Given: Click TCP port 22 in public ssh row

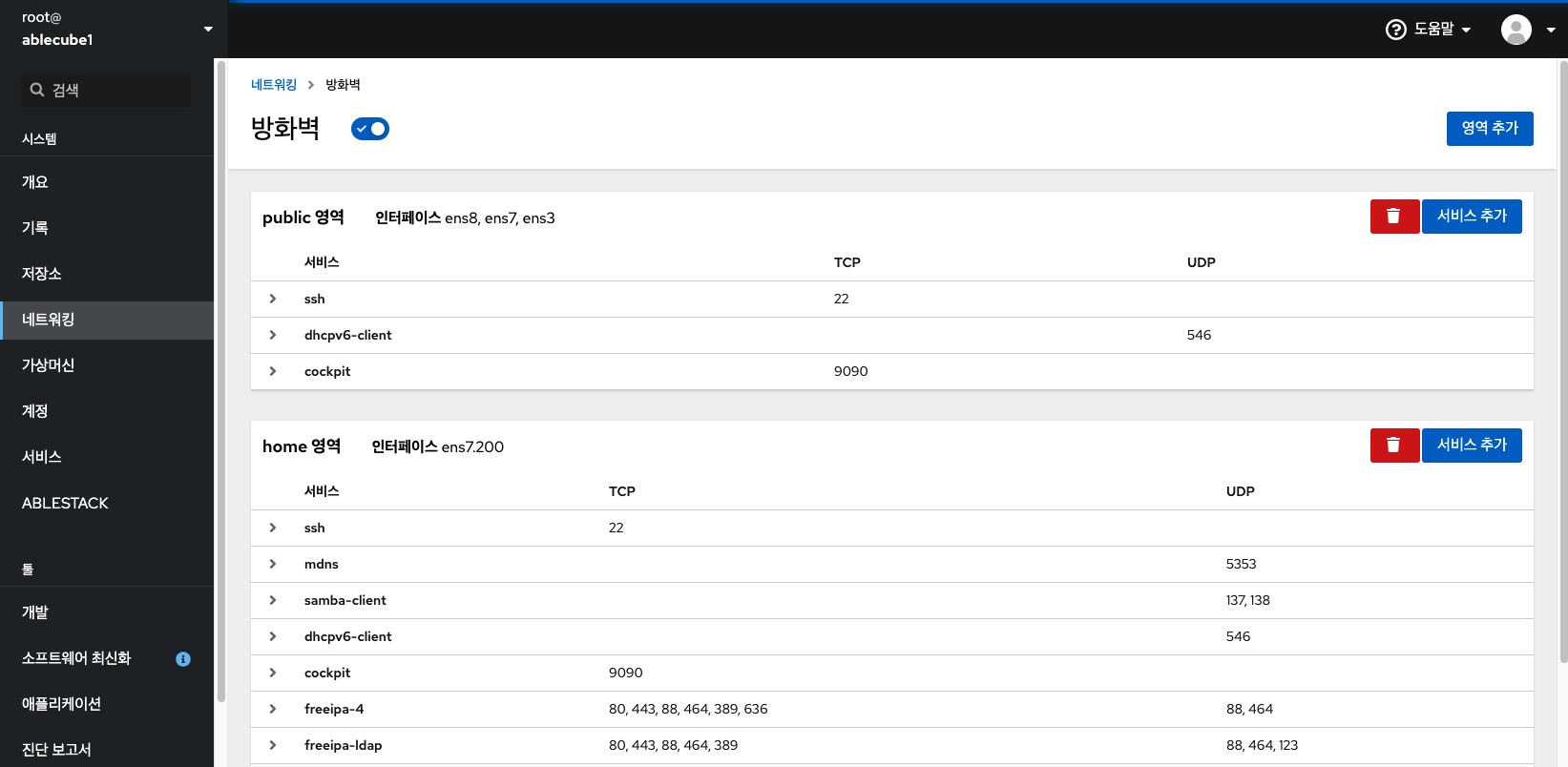Looking at the screenshot, I should coord(842,299).
